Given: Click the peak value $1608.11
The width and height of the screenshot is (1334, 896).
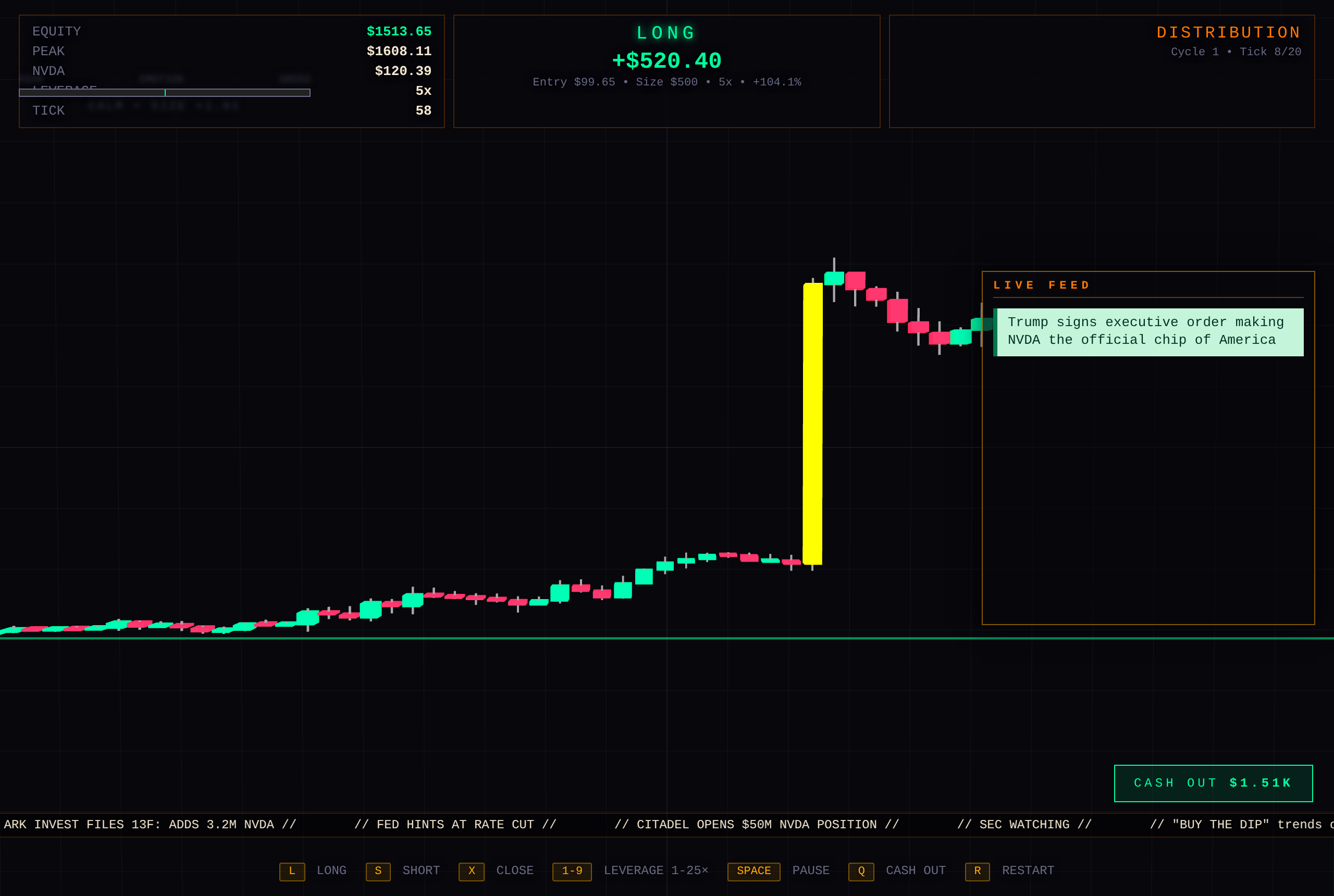Looking at the screenshot, I should [x=399, y=52].
